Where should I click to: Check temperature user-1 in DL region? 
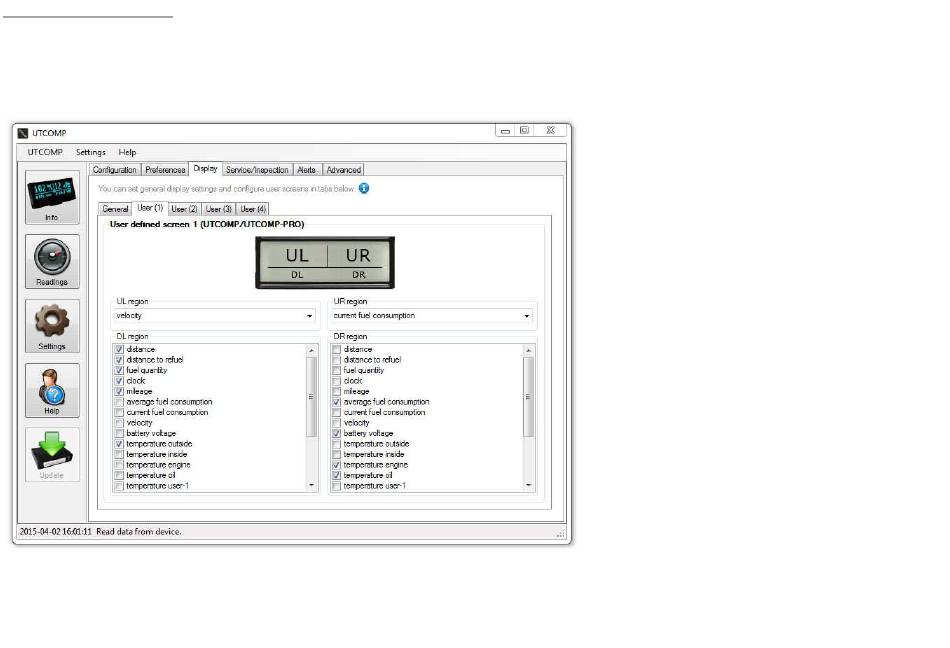pos(119,486)
